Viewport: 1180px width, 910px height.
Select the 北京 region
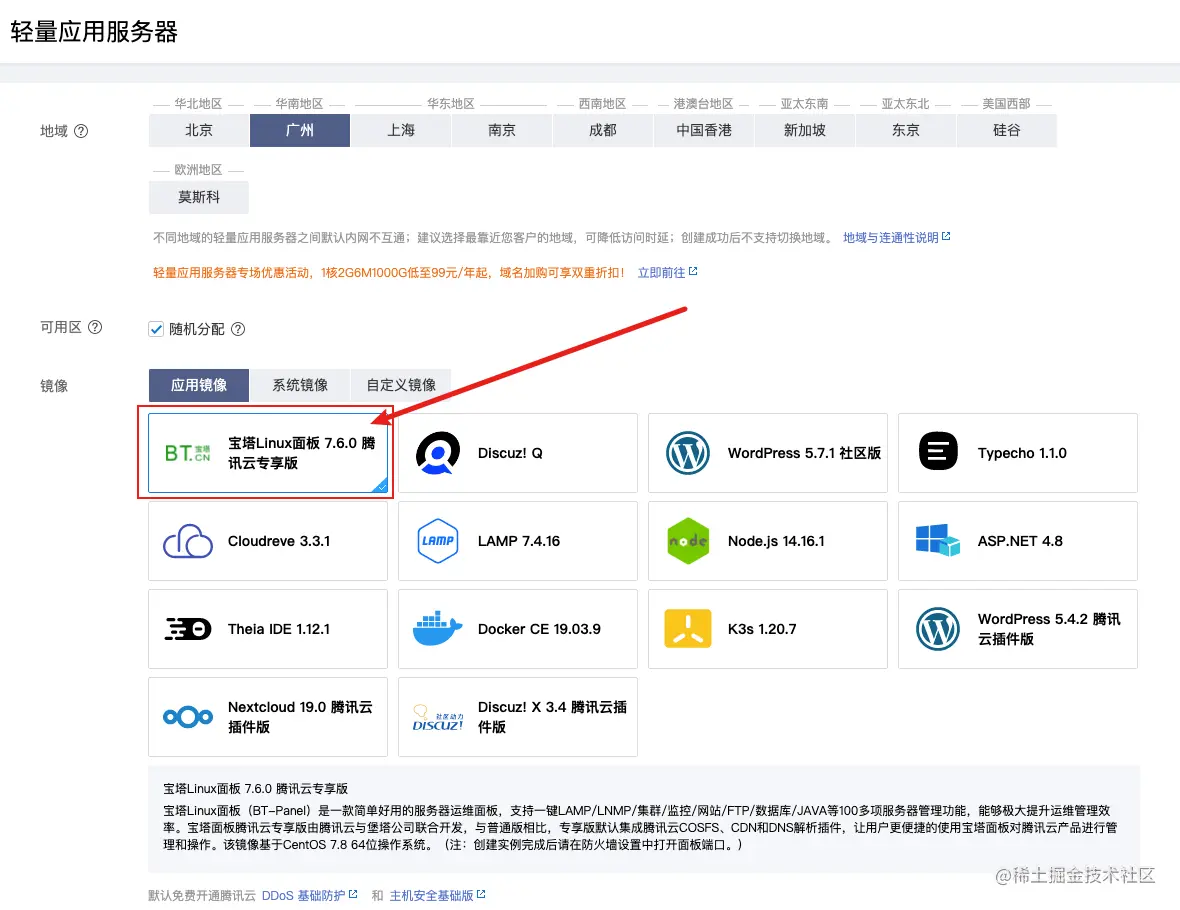coord(199,130)
